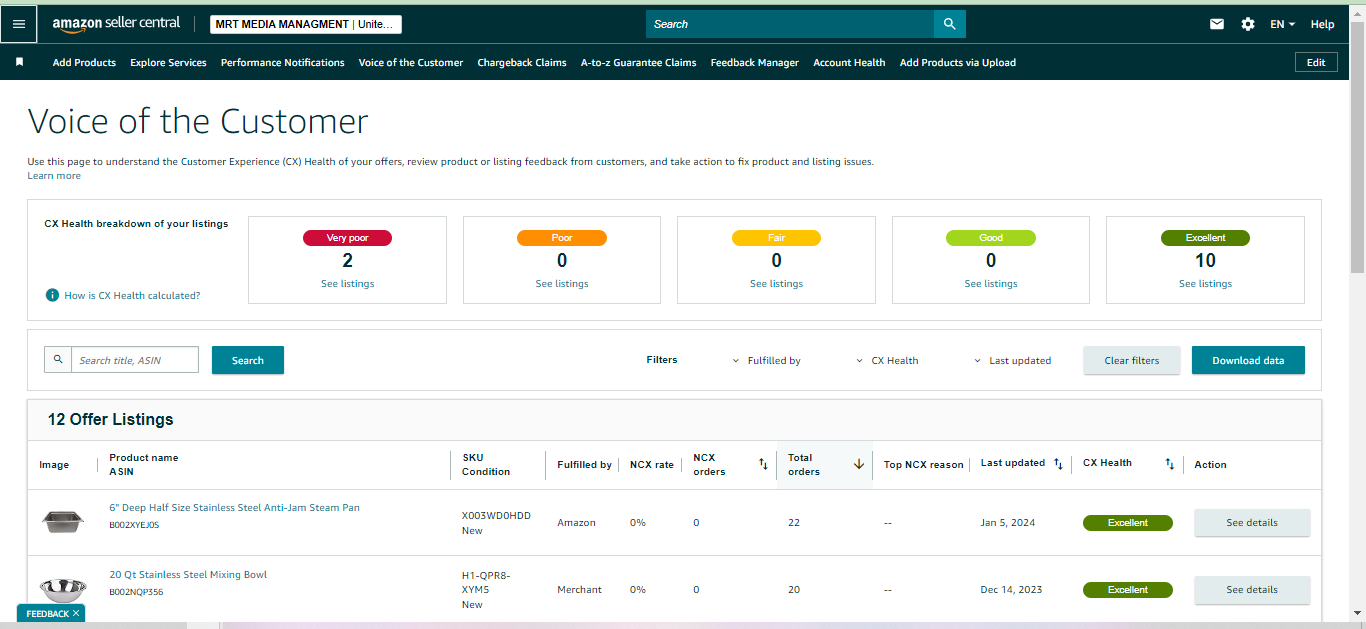Focus the Search title, ASIN input field

[x=135, y=360]
